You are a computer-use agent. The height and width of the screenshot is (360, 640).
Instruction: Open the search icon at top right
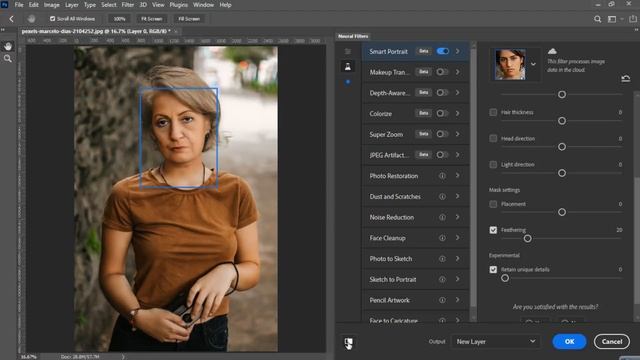tap(598, 19)
